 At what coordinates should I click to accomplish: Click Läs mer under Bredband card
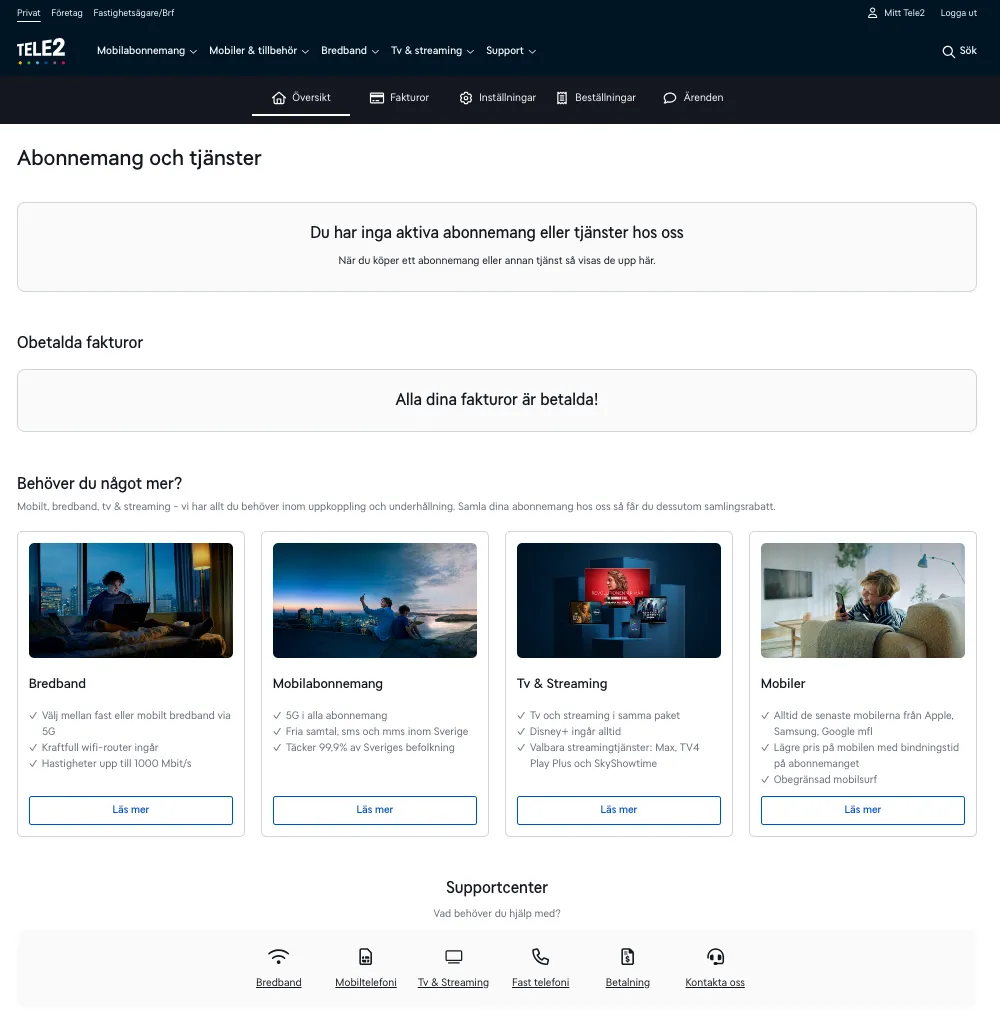tap(131, 810)
